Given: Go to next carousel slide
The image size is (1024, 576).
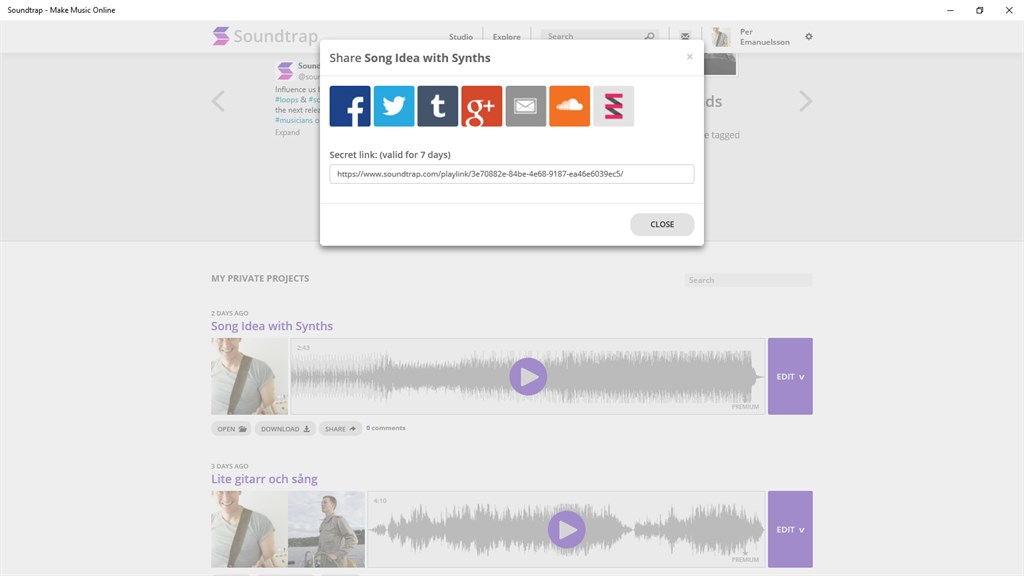Looking at the screenshot, I should [x=806, y=101].
